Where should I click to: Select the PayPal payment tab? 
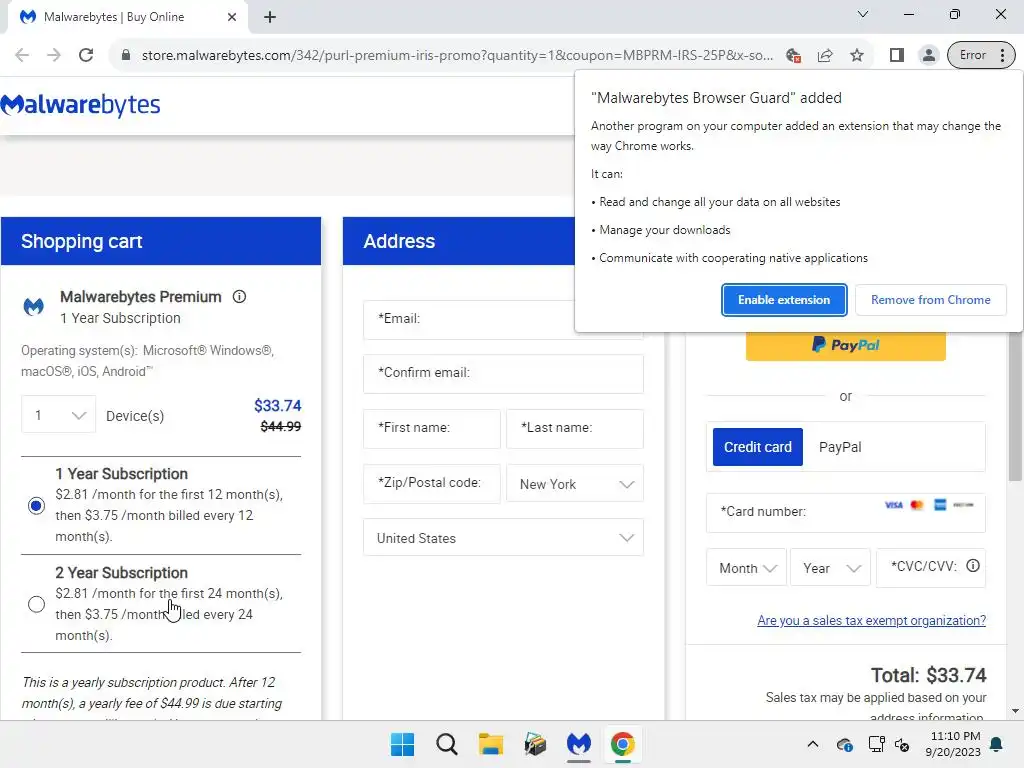point(840,447)
